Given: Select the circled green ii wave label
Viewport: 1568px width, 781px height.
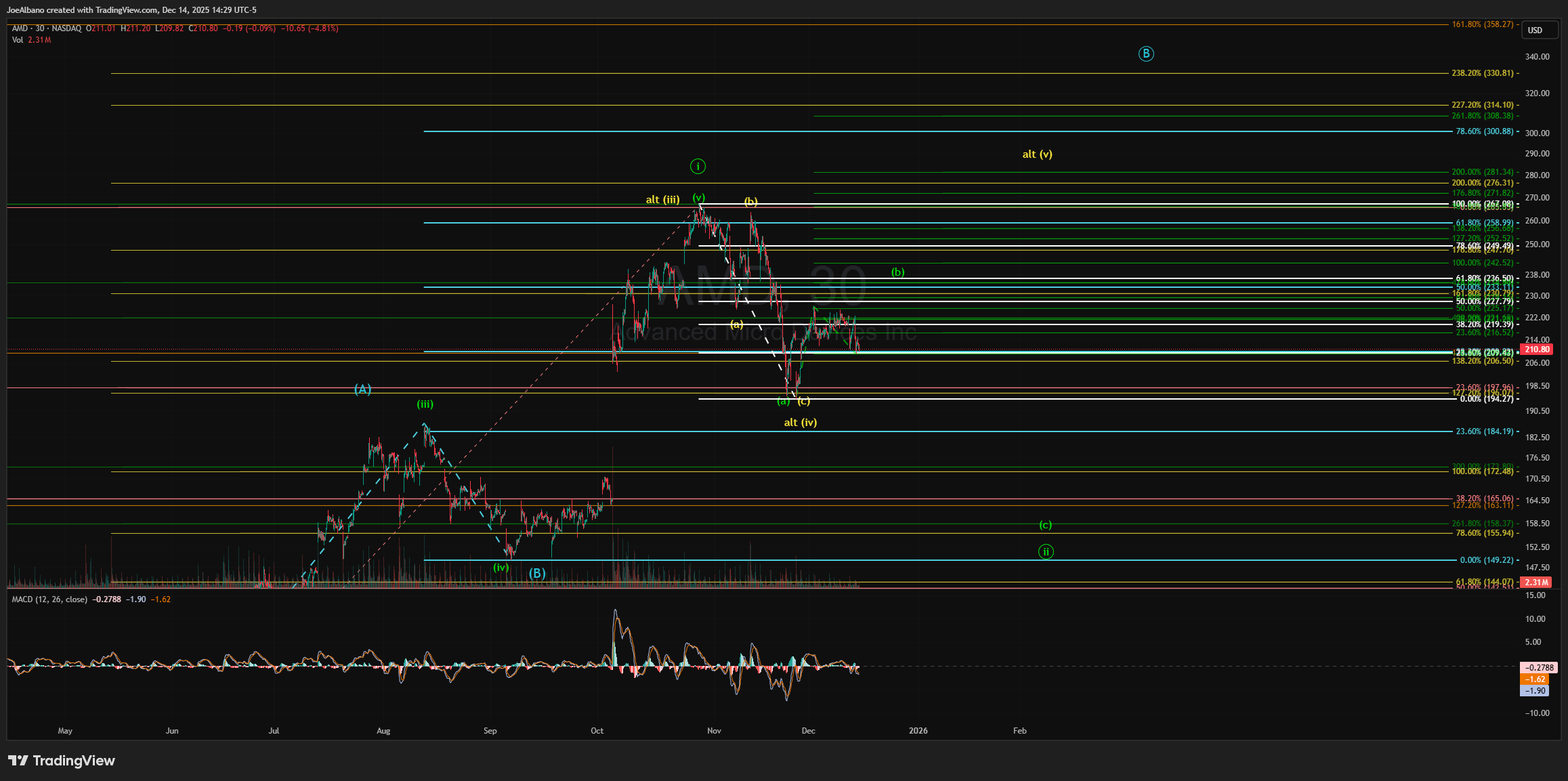Looking at the screenshot, I should click(1046, 551).
